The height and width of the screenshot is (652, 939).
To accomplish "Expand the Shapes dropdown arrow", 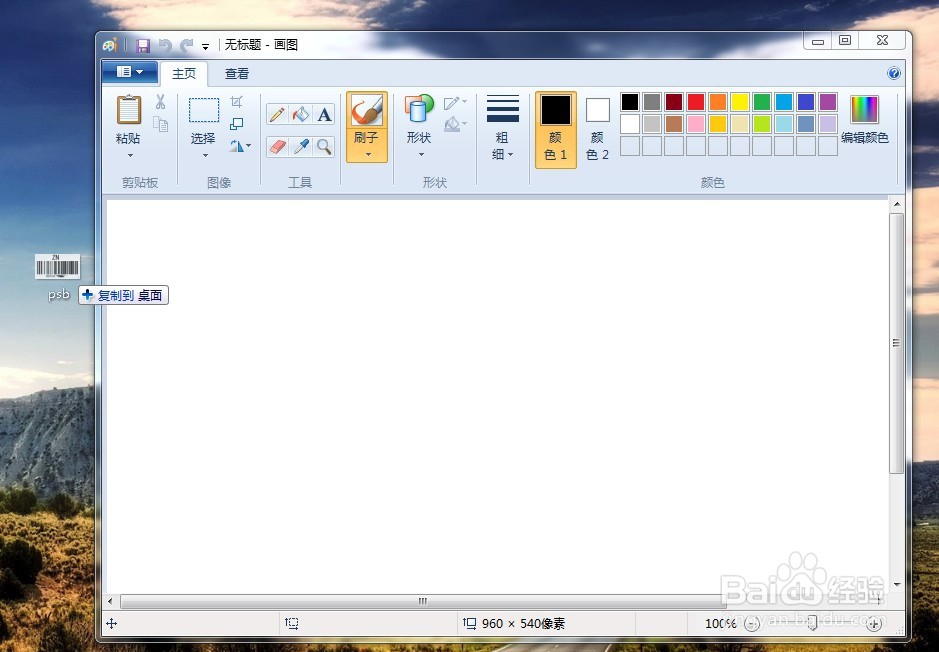I will click(x=421, y=154).
